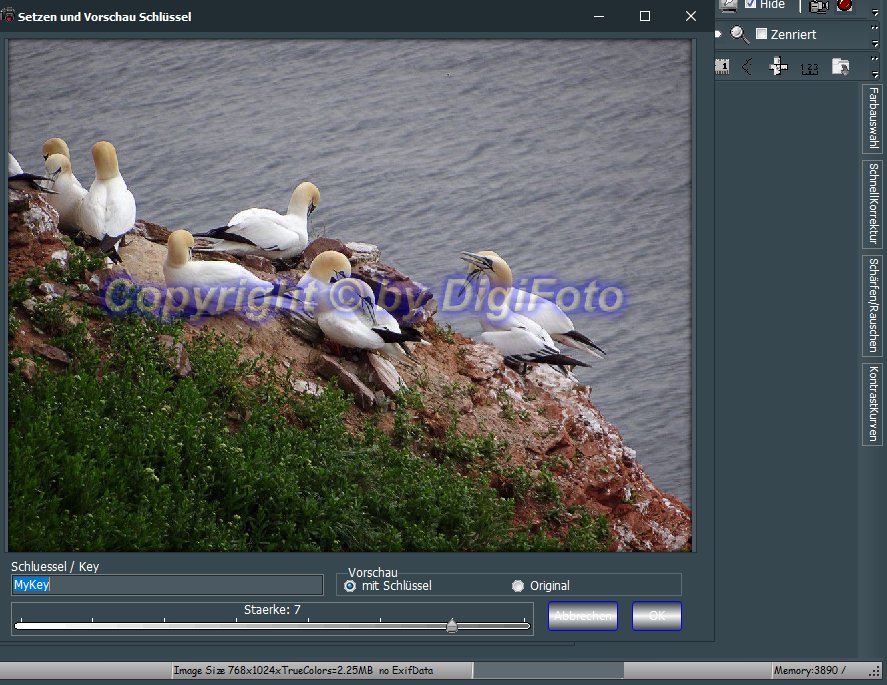
Task: Select the 'Original' preview radio button
Action: pyautogui.click(x=518, y=586)
